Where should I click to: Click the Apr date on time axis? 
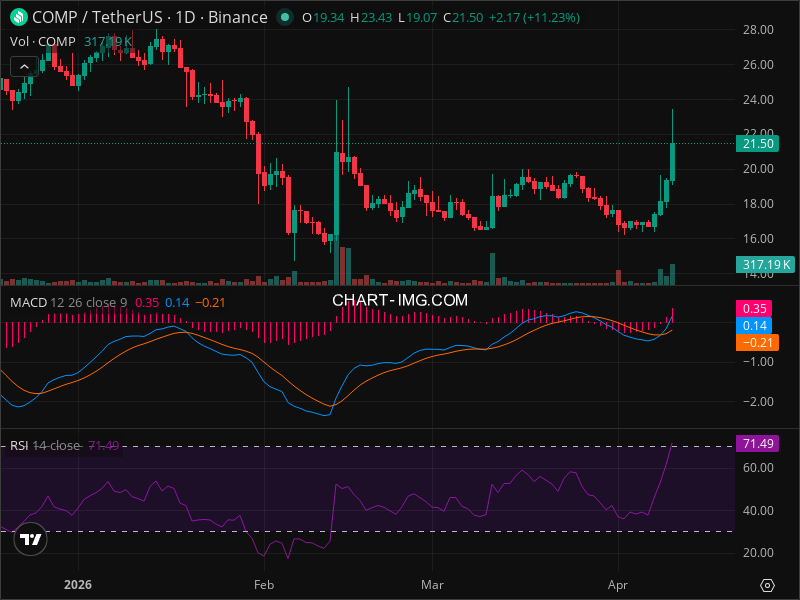coord(618,585)
